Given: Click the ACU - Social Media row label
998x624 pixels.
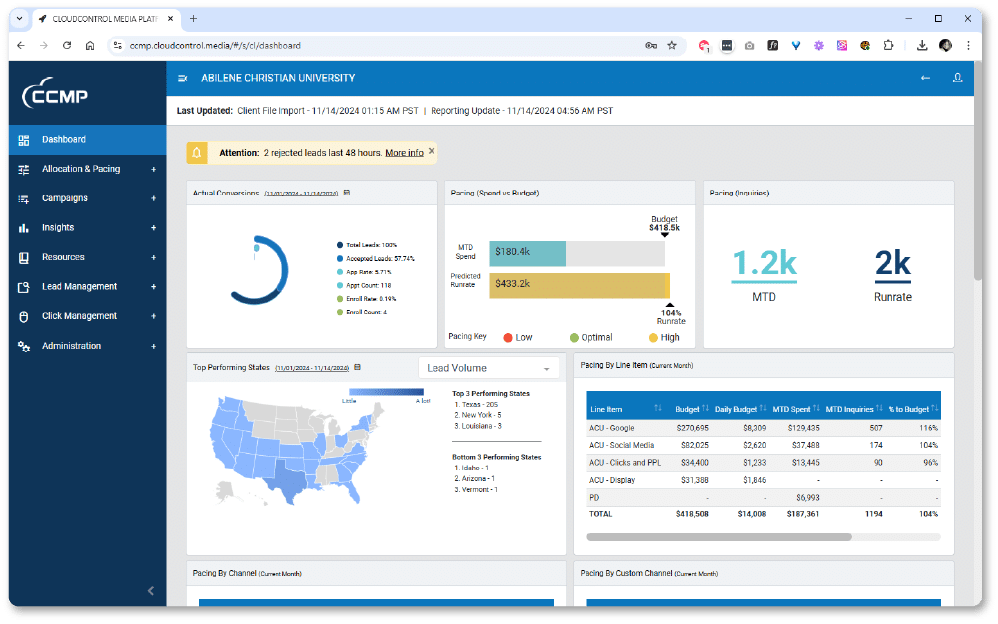Looking at the screenshot, I should tap(621, 446).
